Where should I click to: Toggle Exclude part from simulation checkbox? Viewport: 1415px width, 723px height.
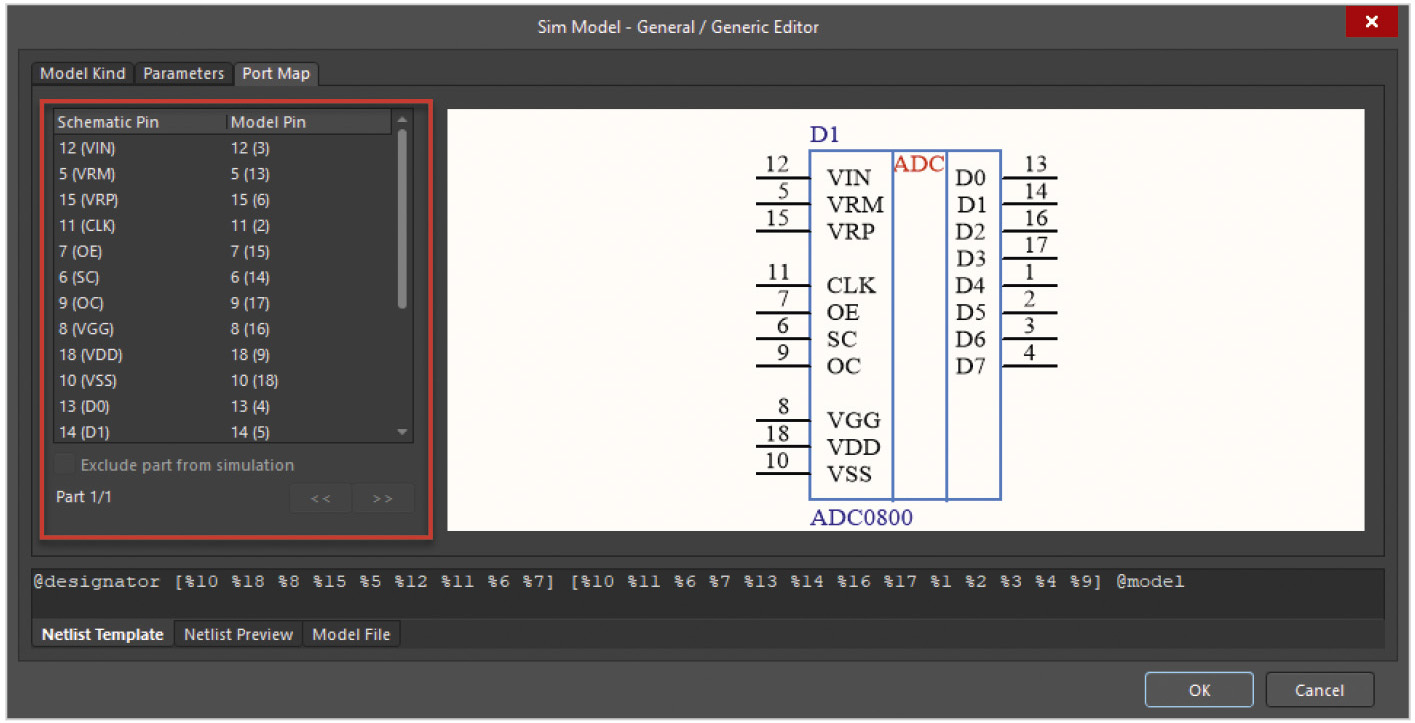tap(65, 465)
